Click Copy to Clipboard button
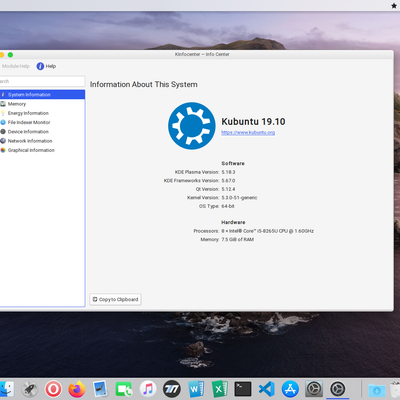Screen dimensions: 400x400 pyautogui.click(x=115, y=299)
